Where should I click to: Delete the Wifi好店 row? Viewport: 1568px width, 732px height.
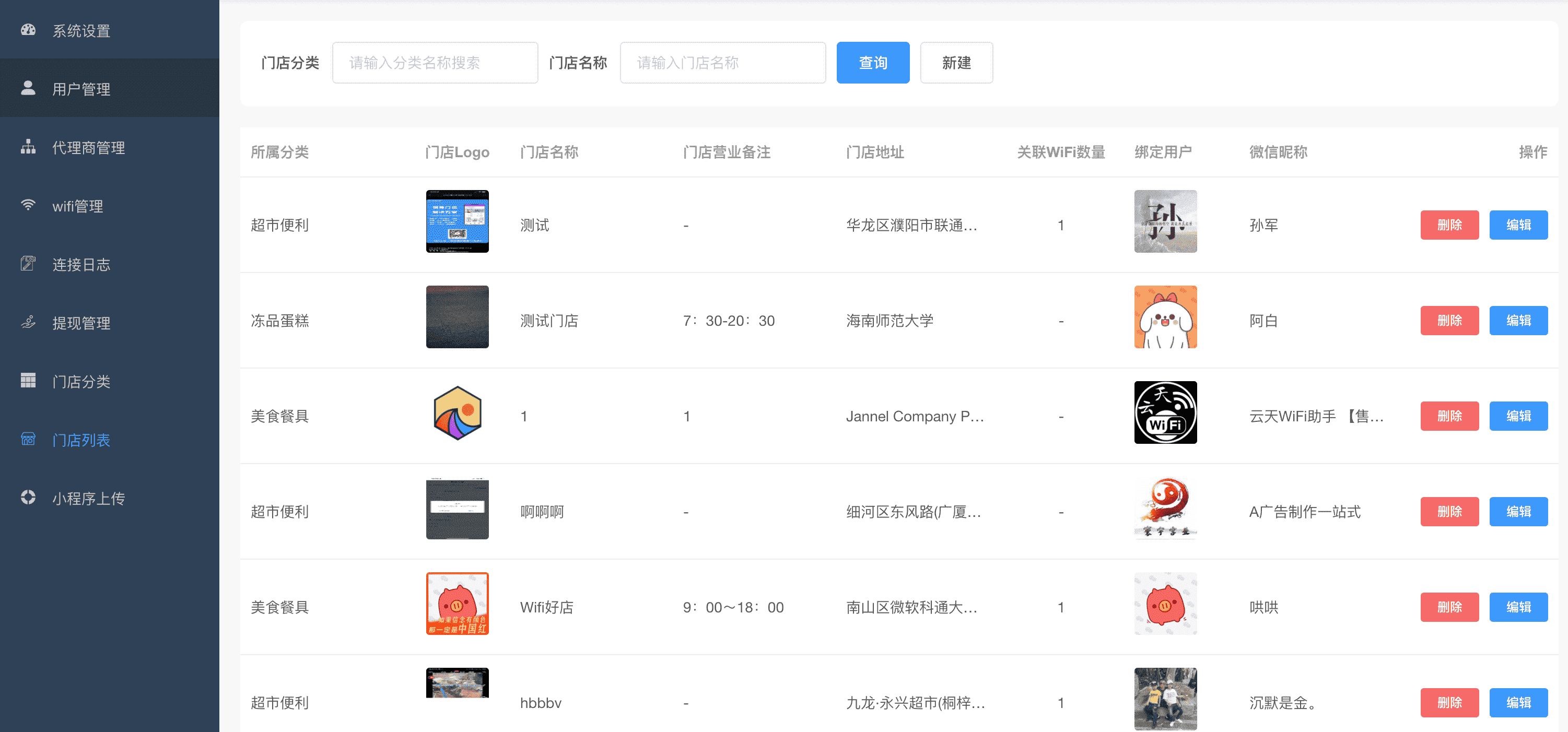point(1449,607)
